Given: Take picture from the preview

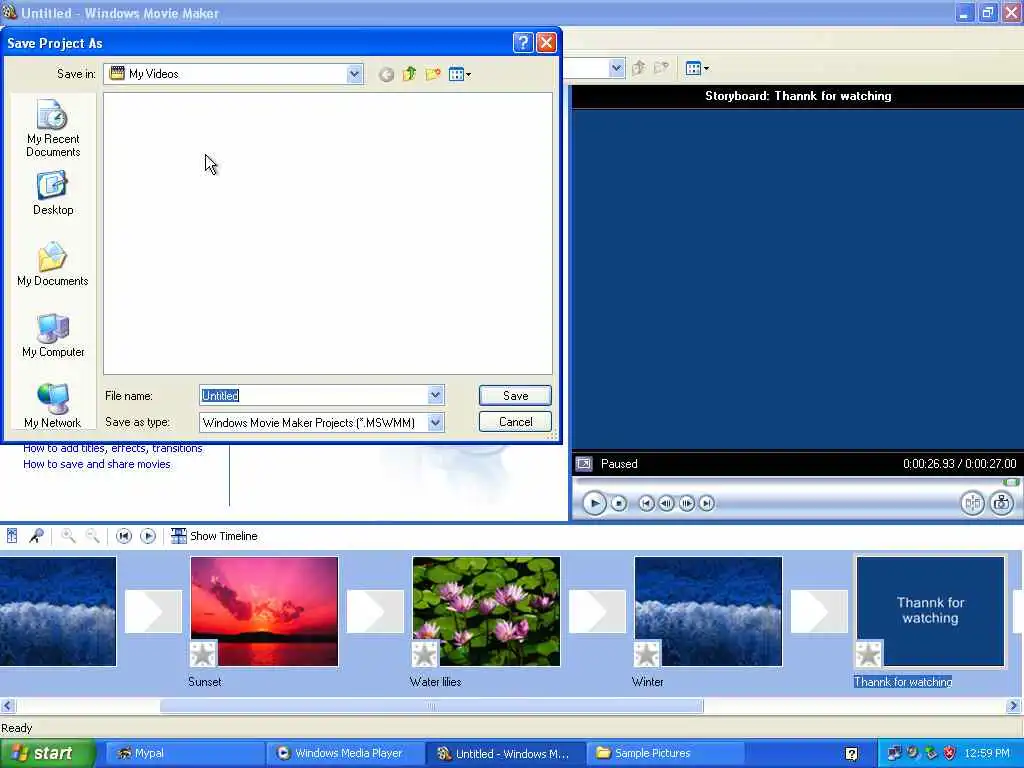Looking at the screenshot, I should [x=1002, y=503].
